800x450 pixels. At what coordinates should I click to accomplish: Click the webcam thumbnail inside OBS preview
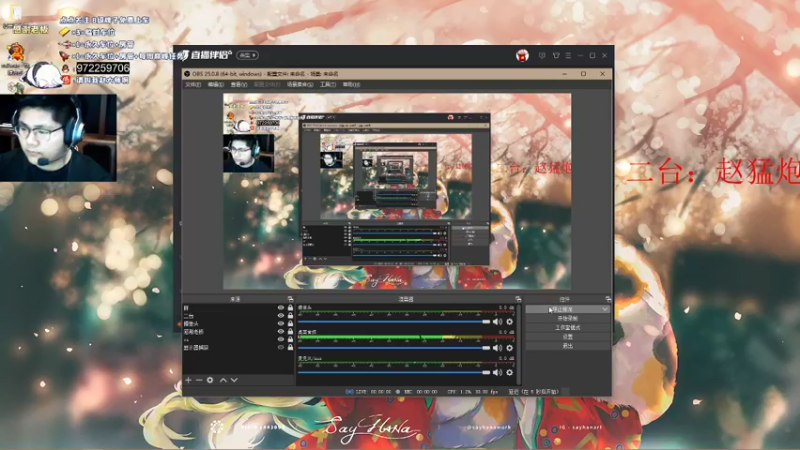[248, 153]
